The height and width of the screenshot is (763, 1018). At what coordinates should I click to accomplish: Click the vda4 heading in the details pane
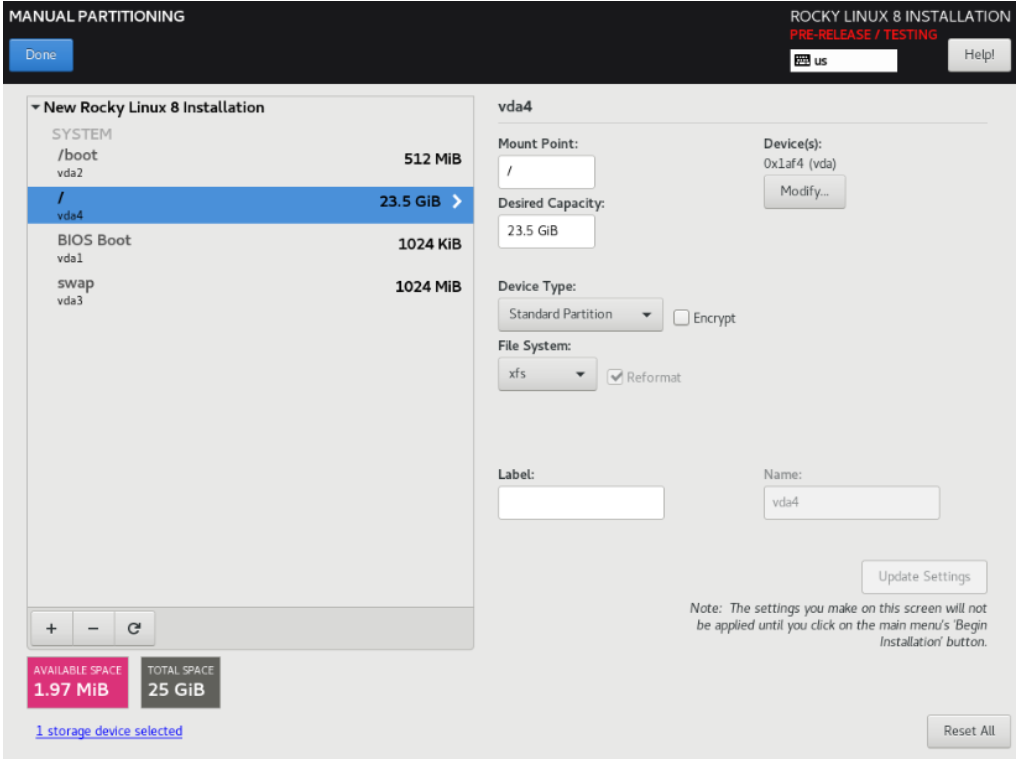515,106
